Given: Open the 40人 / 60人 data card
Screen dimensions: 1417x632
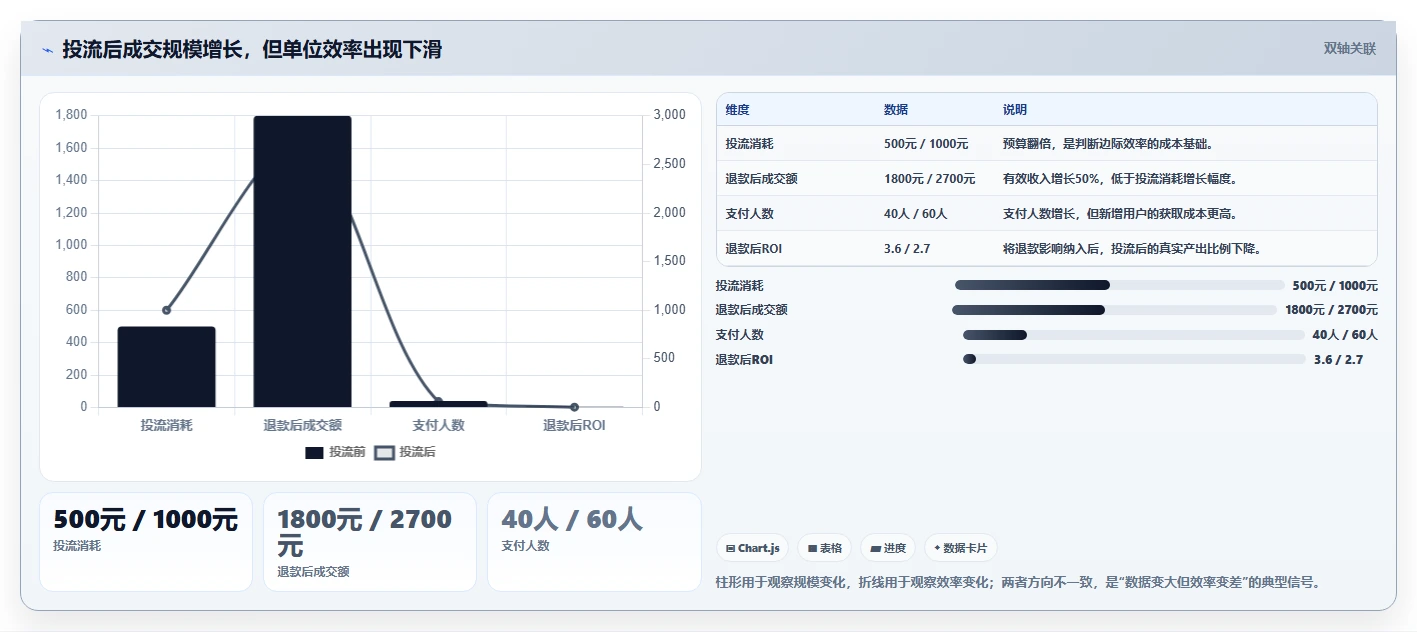Looking at the screenshot, I should (594, 542).
